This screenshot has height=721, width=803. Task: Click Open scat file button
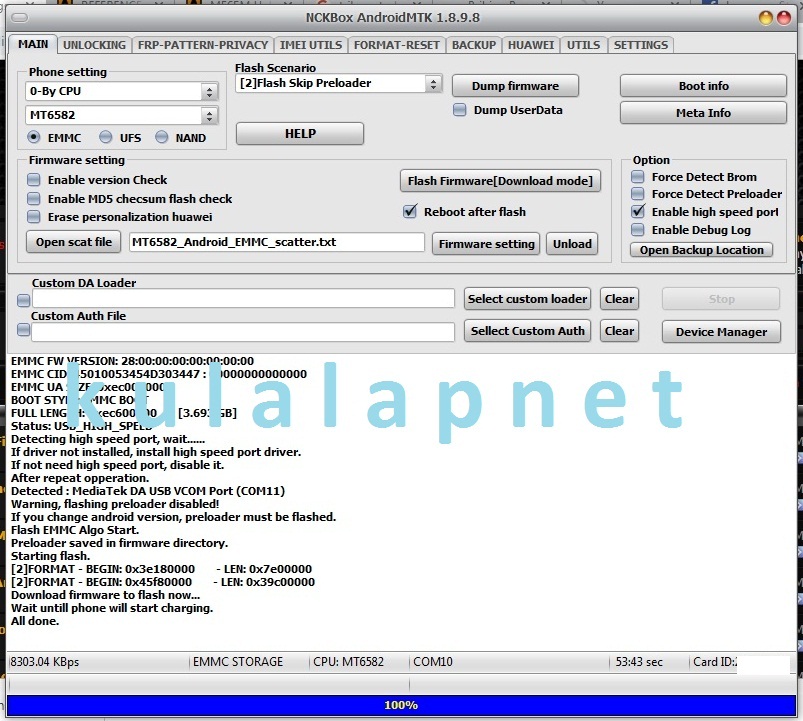coord(73,242)
